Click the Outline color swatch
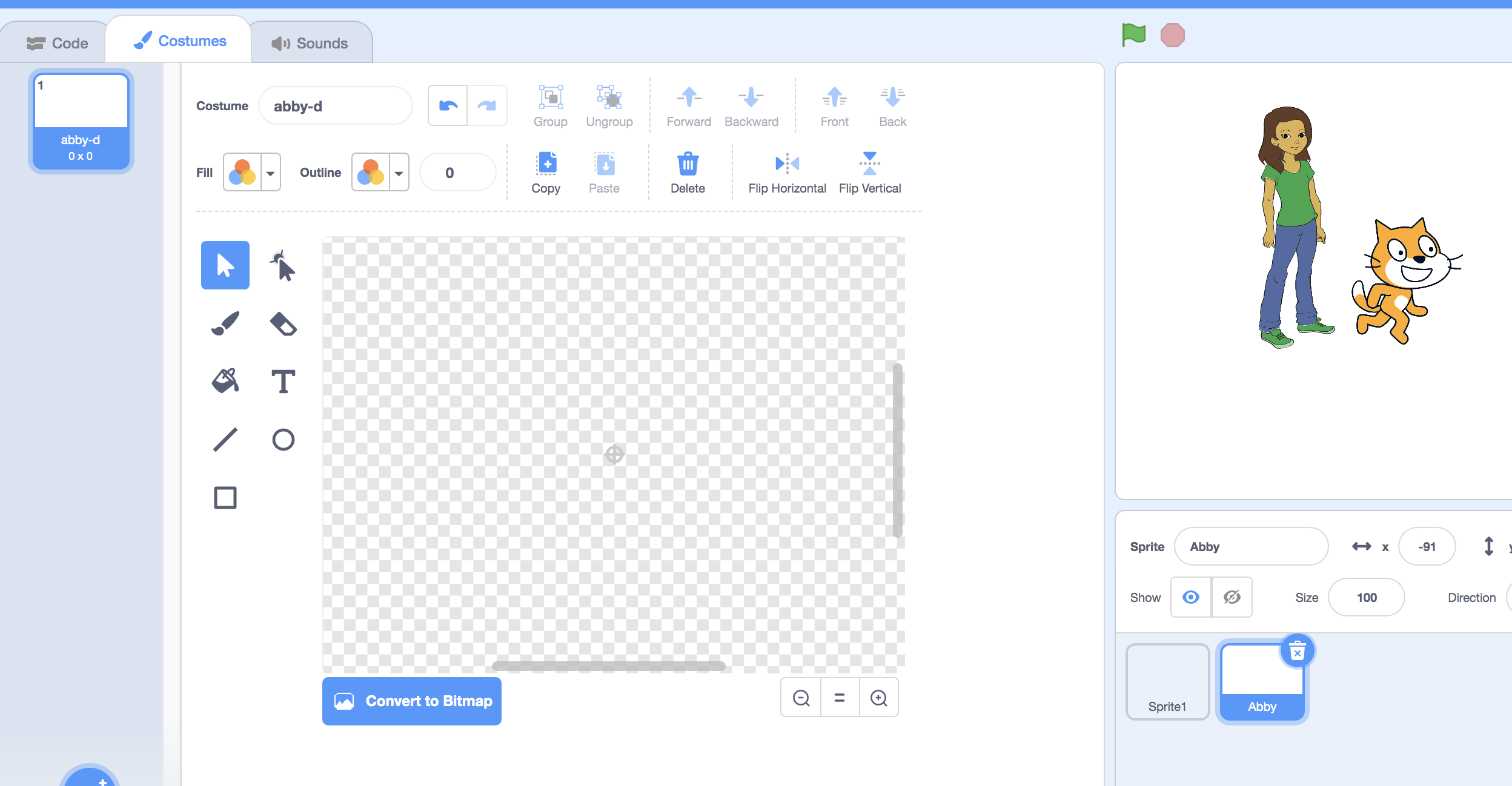1512x786 pixels. pyautogui.click(x=371, y=172)
